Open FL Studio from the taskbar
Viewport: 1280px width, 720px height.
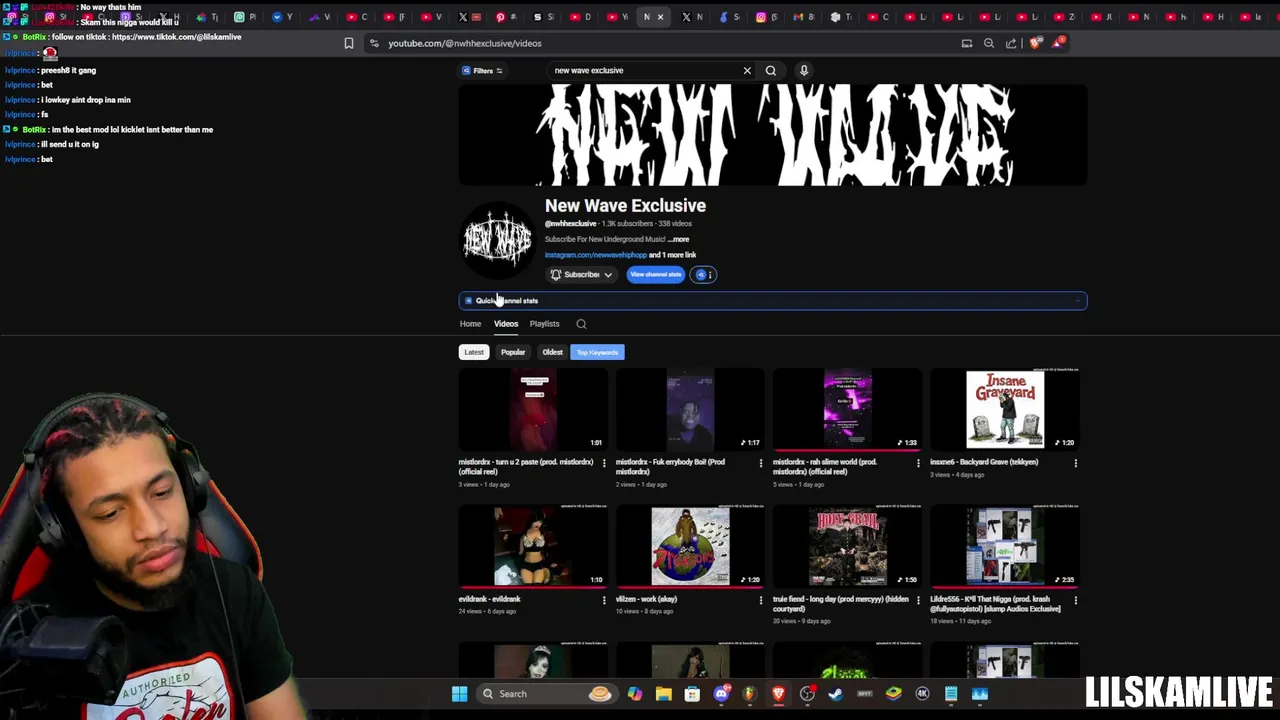point(750,694)
